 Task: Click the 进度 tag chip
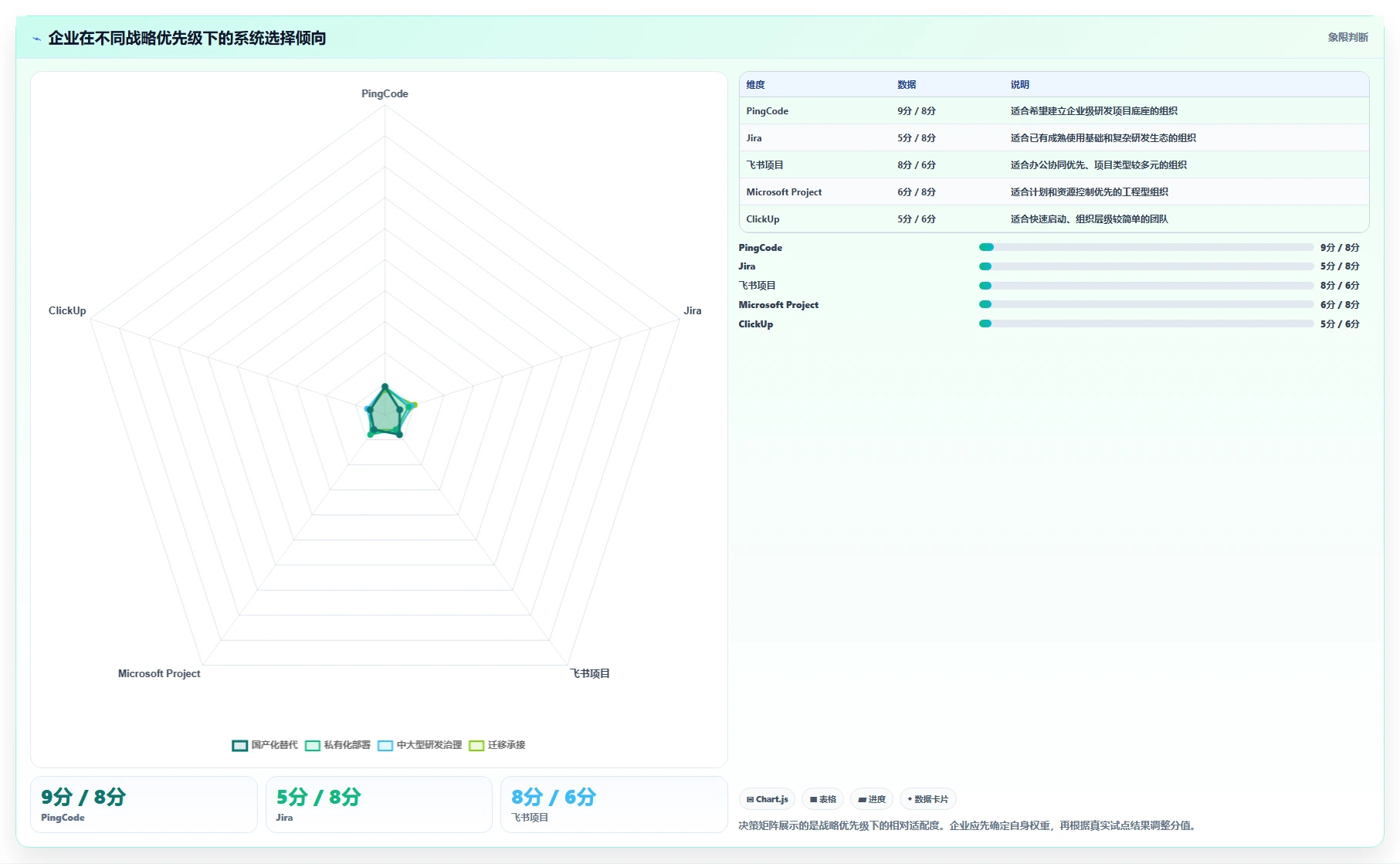pyautogui.click(x=872, y=799)
